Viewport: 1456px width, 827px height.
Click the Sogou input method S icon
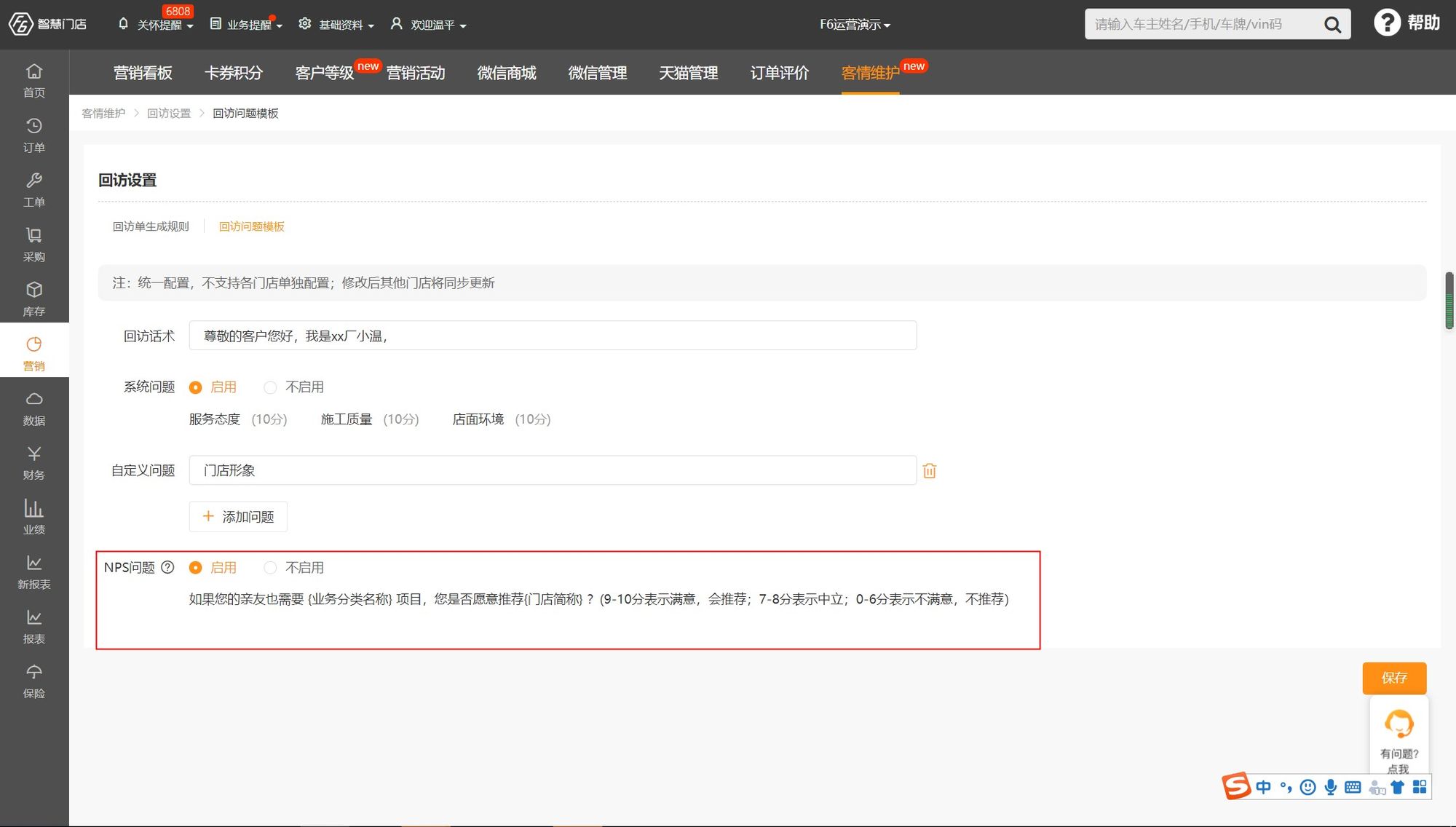click(x=1236, y=786)
